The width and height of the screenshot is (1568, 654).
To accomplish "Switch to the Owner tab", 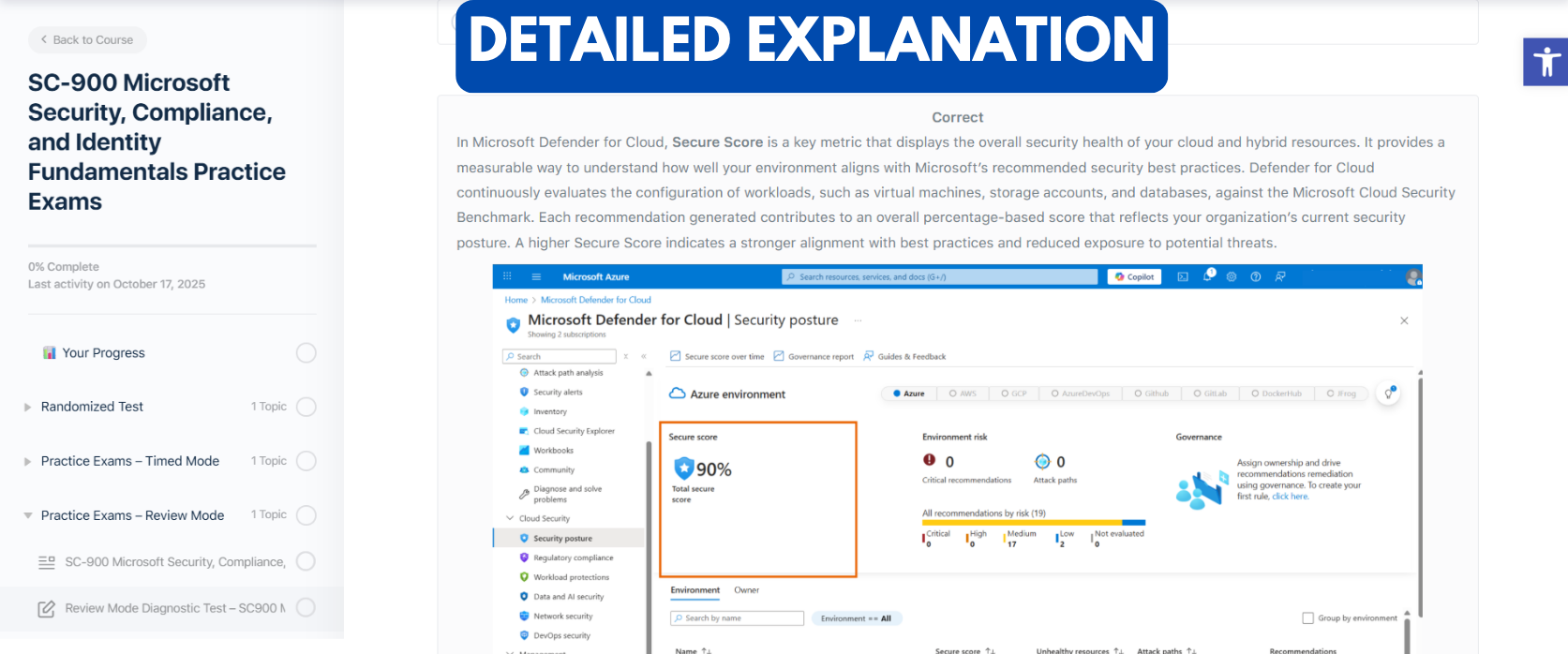I will click(x=746, y=590).
